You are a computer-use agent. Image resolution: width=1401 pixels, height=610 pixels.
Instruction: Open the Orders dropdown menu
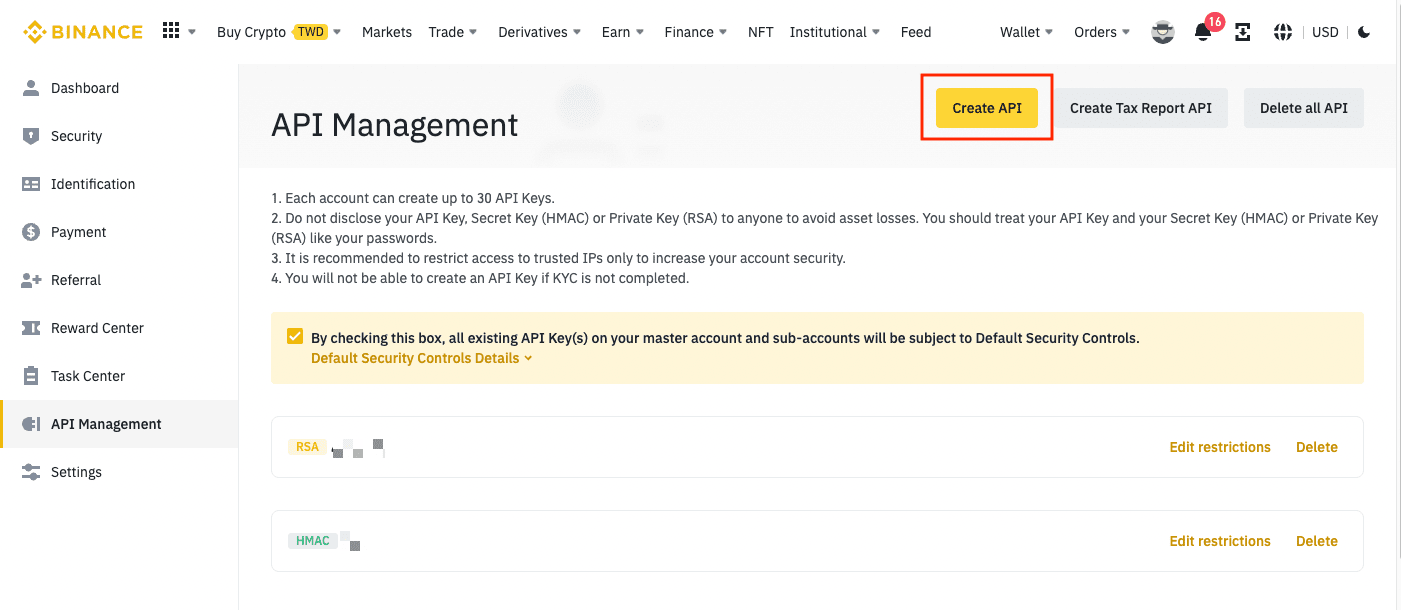tap(1102, 32)
